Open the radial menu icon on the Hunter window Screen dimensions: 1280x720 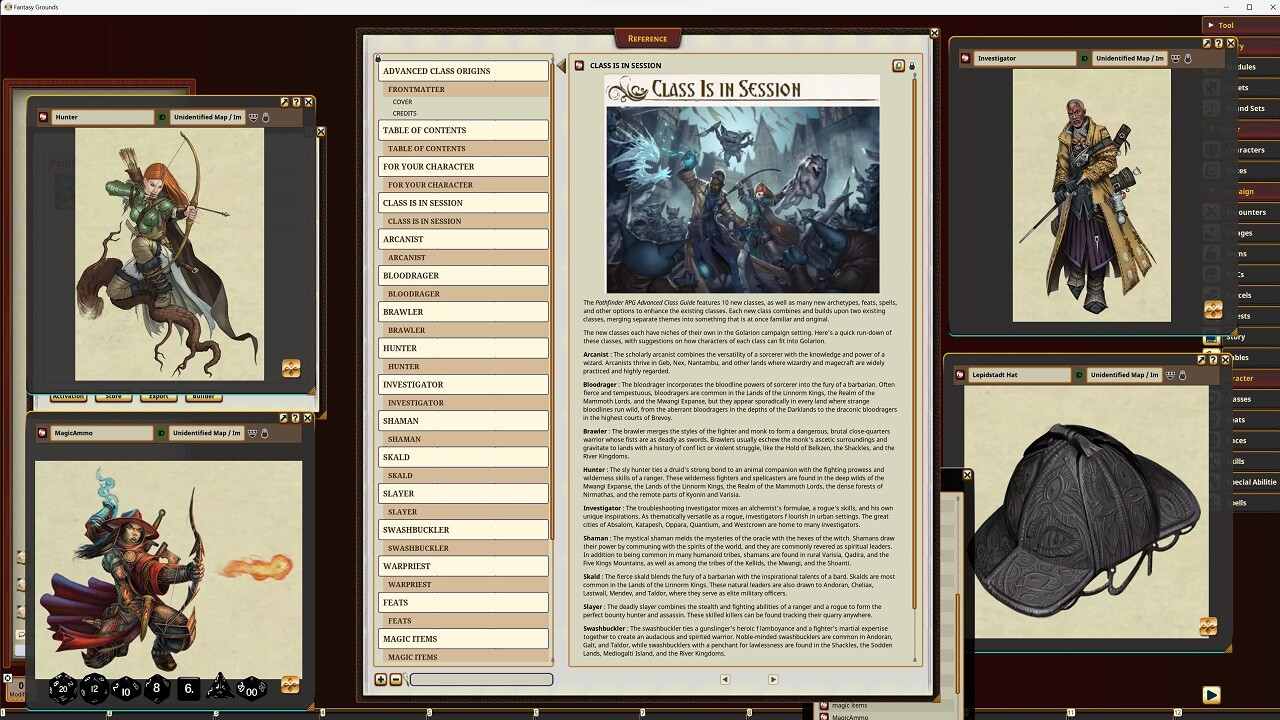pos(42,117)
